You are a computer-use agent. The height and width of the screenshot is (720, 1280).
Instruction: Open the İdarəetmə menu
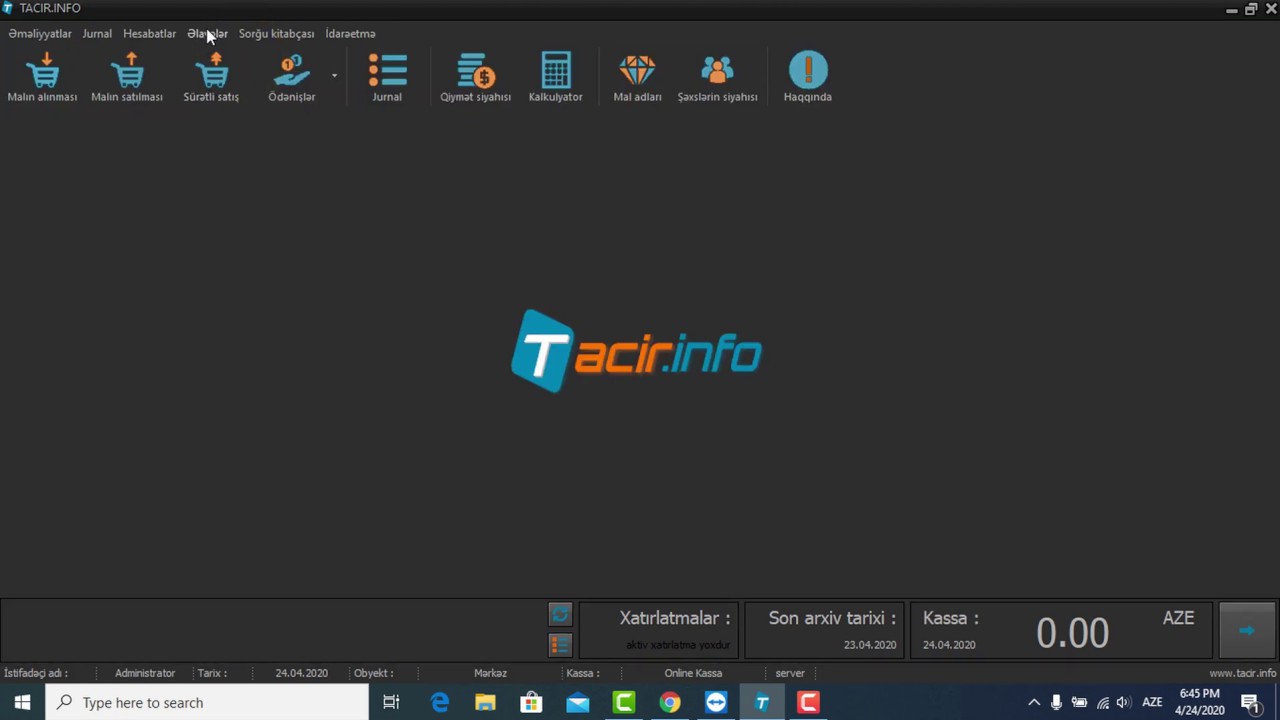coord(350,34)
